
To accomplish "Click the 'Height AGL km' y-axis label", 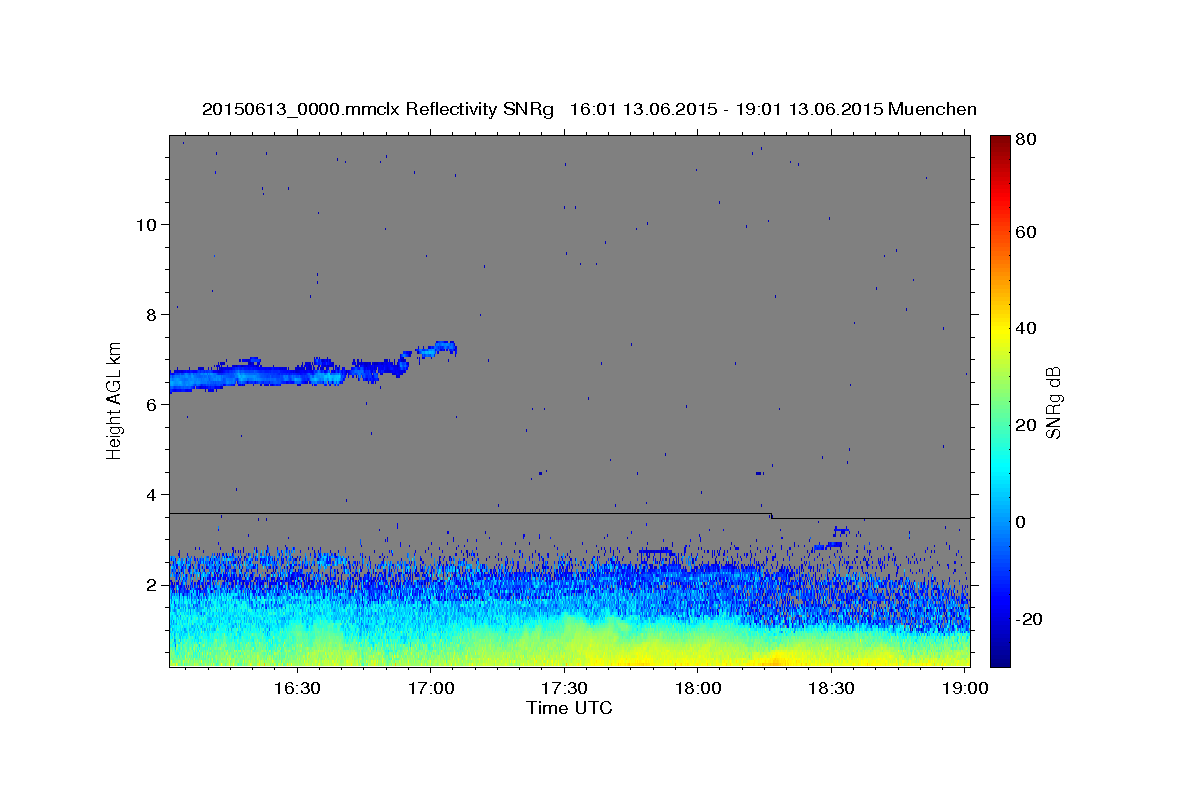I will (x=114, y=400).
